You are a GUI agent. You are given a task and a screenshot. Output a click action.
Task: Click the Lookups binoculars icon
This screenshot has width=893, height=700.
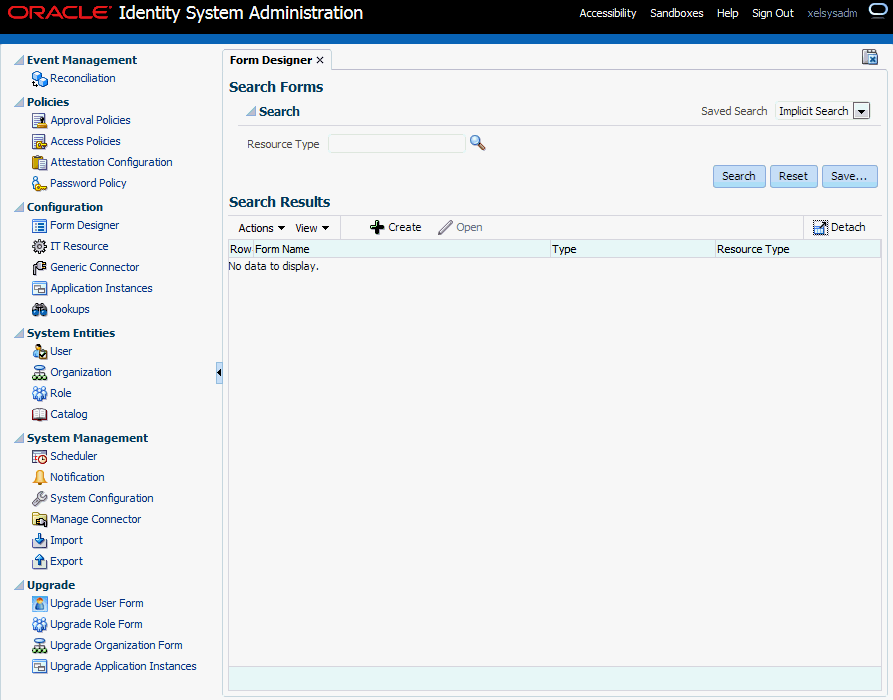click(39, 309)
